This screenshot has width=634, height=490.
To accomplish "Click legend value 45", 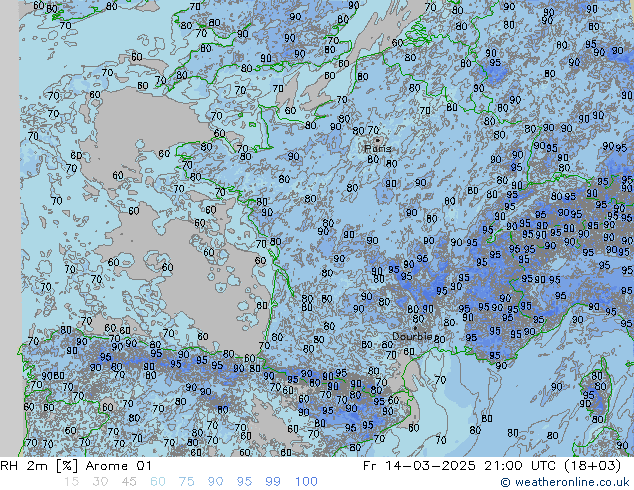I will [129, 482].
